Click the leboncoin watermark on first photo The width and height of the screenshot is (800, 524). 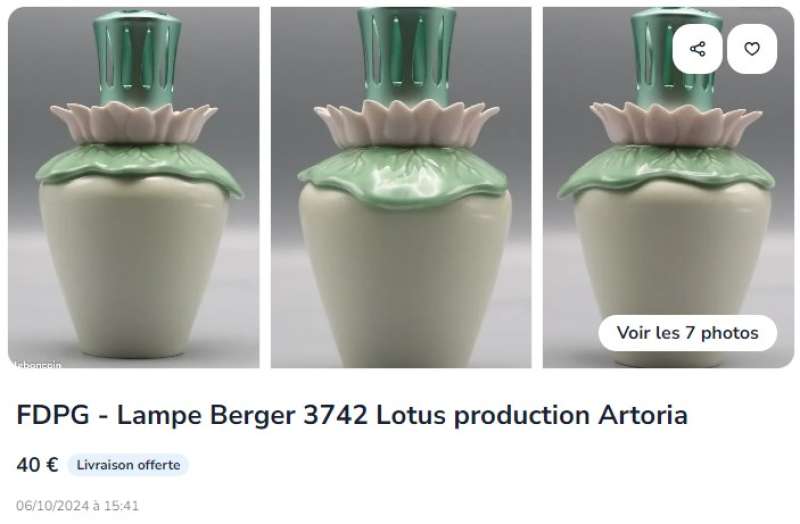tap(37, 364)
